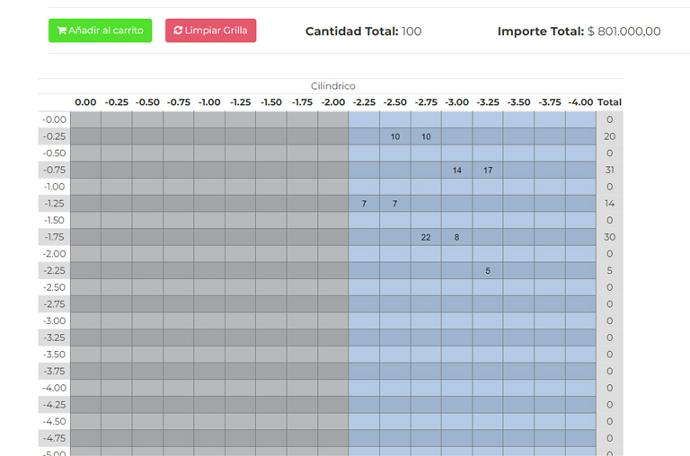This screenshot has height=456, width=690.
Task: Select the cell containing quantity 5
Action: (x=488, y=271)
